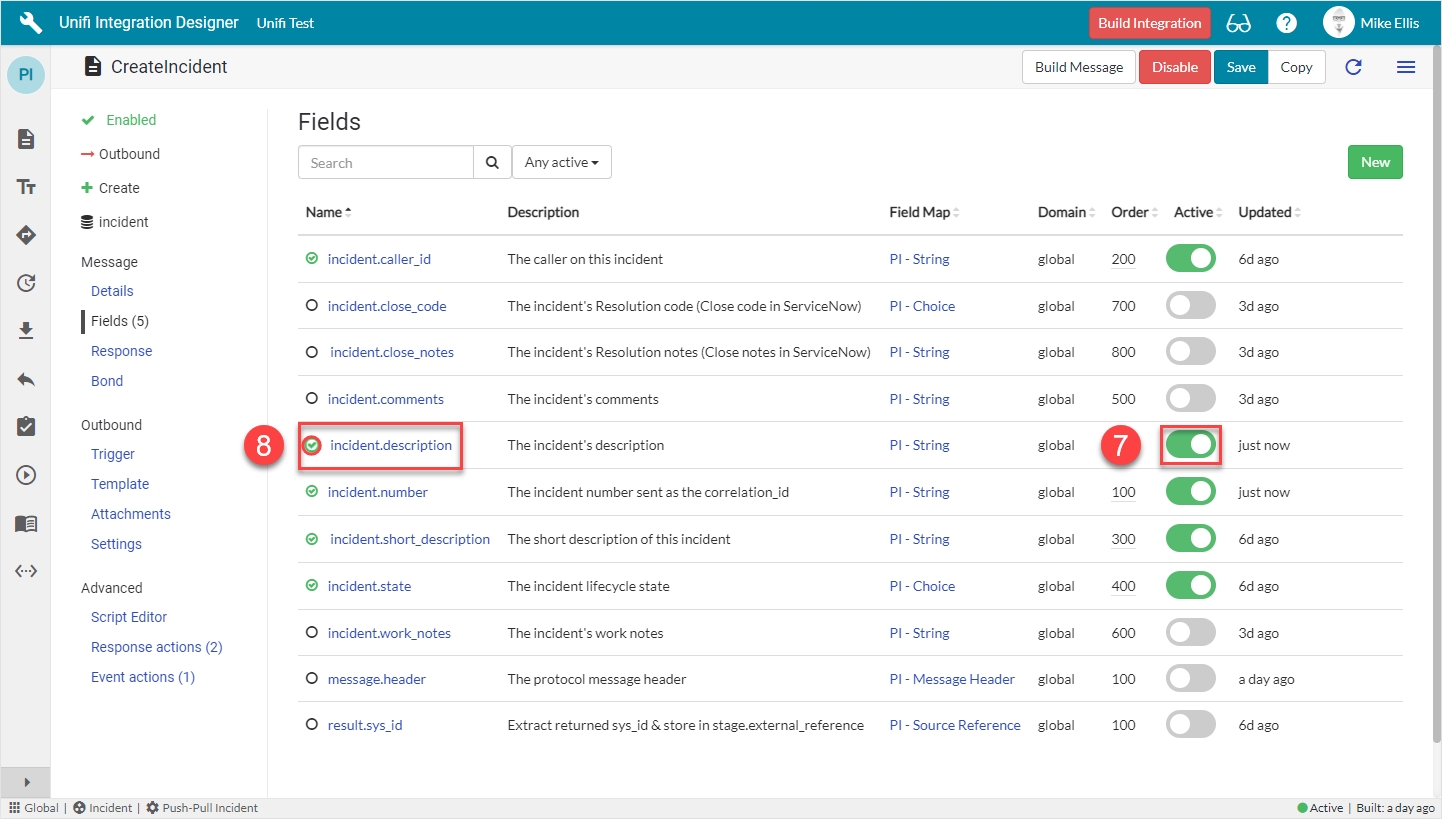Screen dimensions: 1442x819
Task: Toggle incident.caller_id active switch off
Action: [1190, 259]
